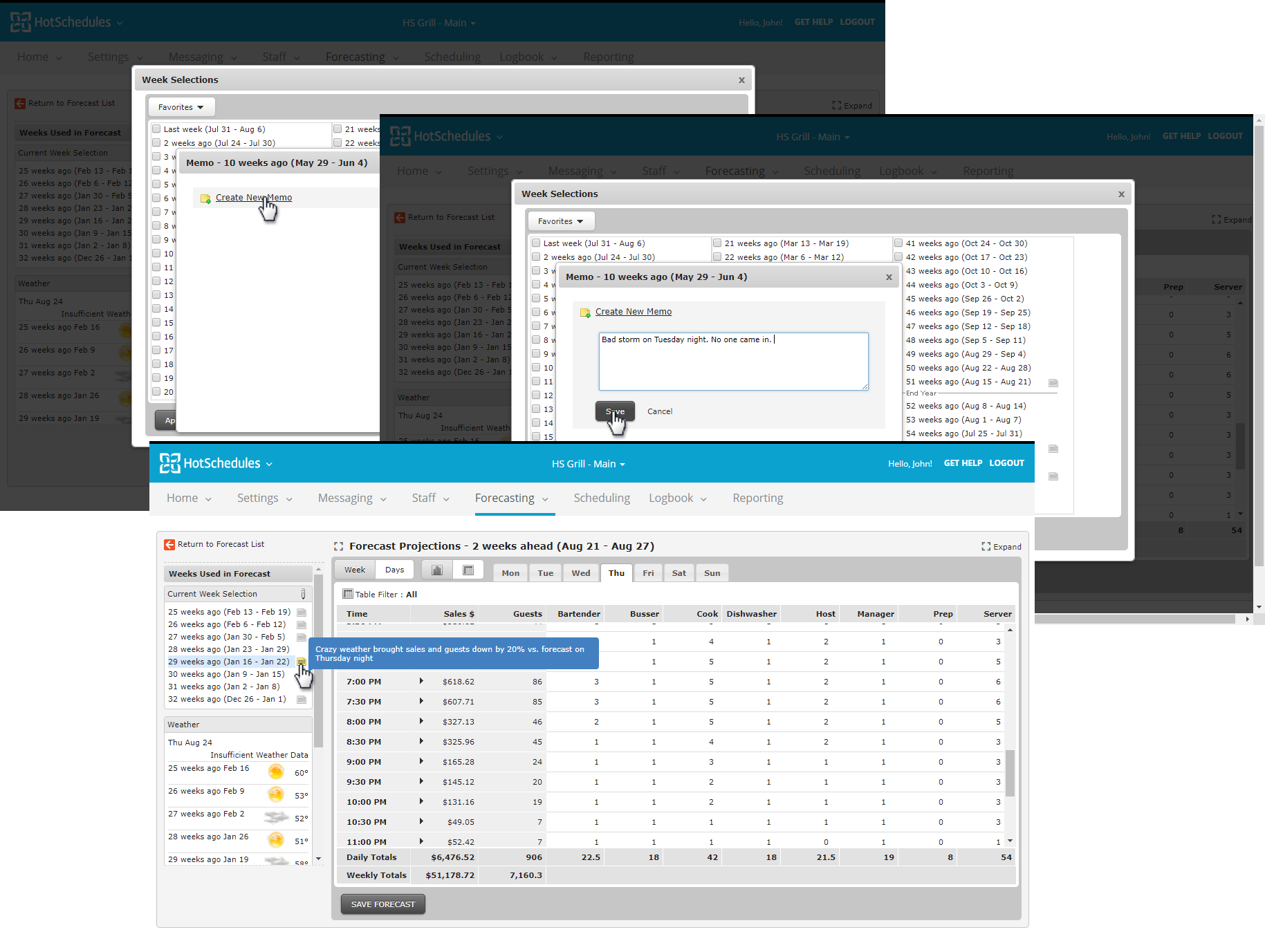Expand the 7:00 PM row arrow
The height and width of the screenshot is (952, 1265).
421,681
